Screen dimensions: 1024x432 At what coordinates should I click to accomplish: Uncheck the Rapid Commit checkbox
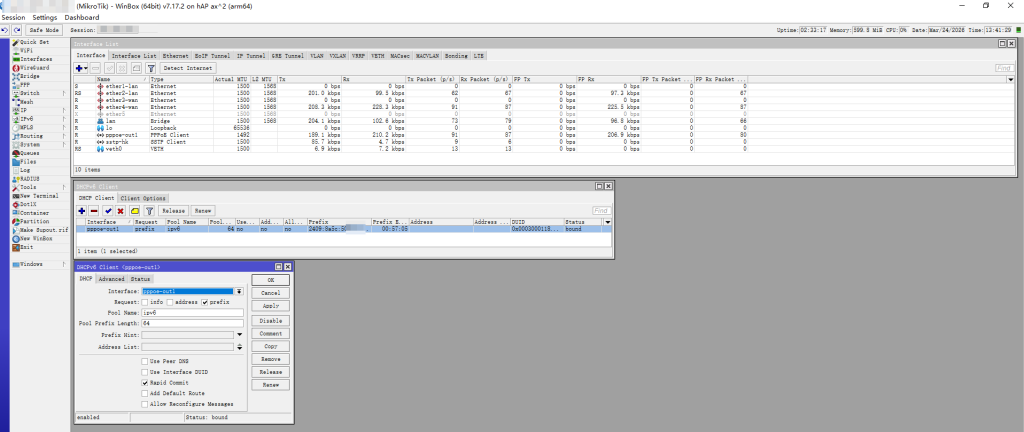[145, 382]
